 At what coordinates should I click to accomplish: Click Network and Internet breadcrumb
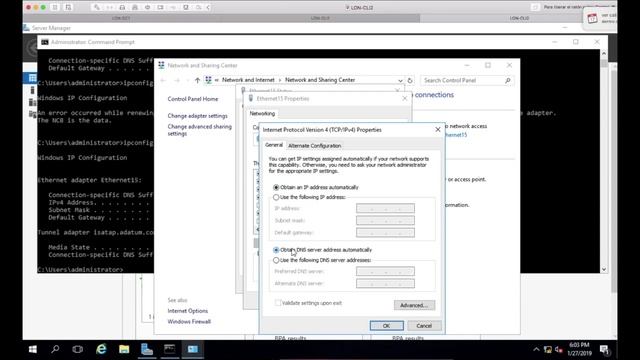(x=248, y=80)
